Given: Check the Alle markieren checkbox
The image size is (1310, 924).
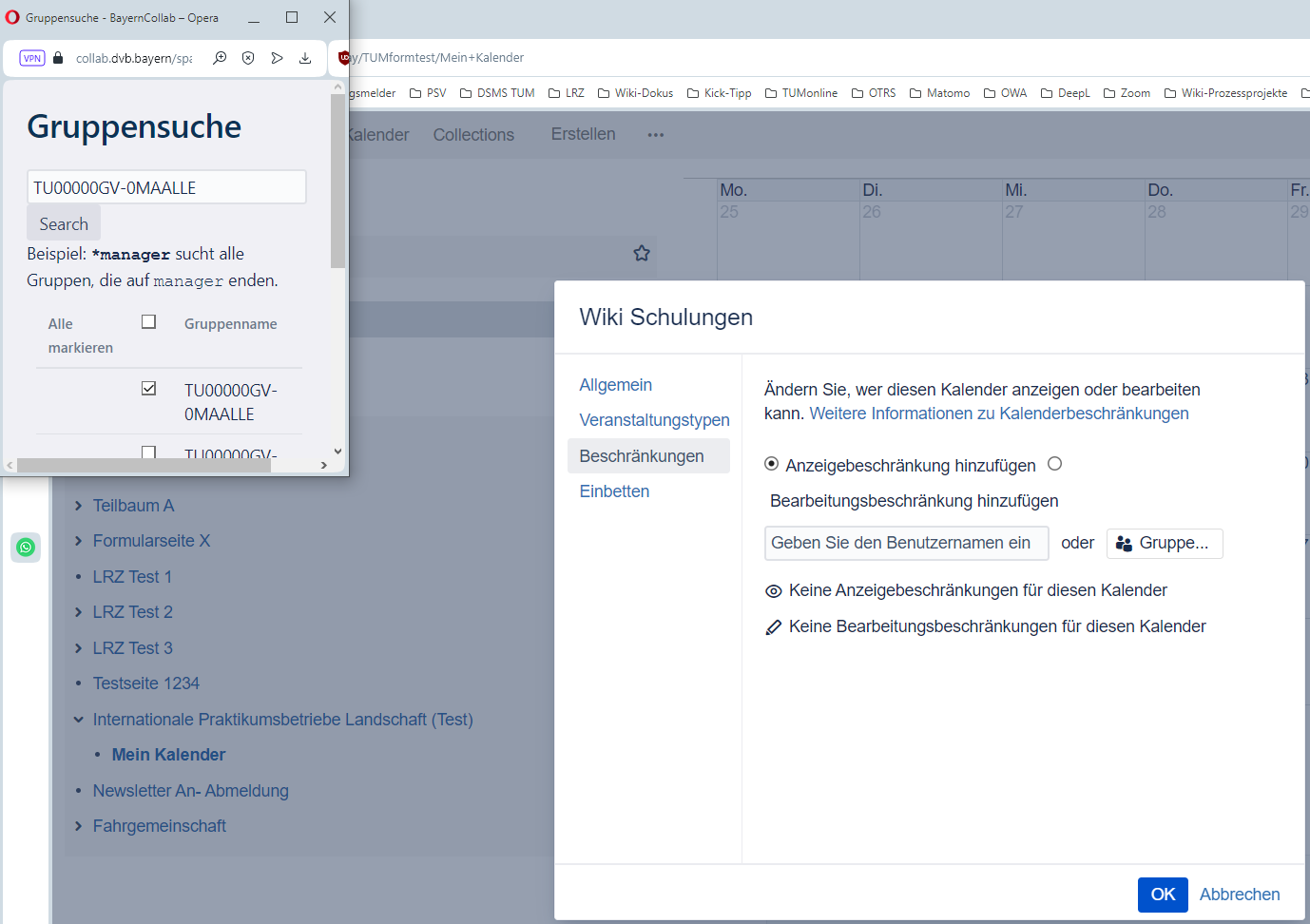Looking at the screenshot, I should pos(148,322).
